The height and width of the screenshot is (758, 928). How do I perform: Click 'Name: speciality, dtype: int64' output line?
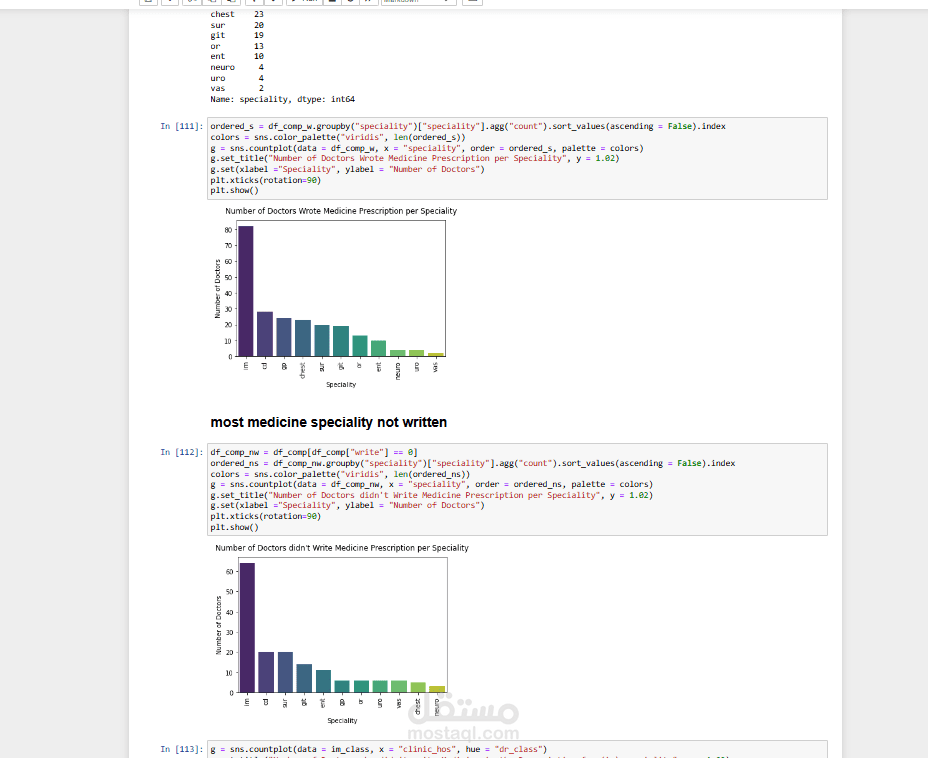click(282, 99)
